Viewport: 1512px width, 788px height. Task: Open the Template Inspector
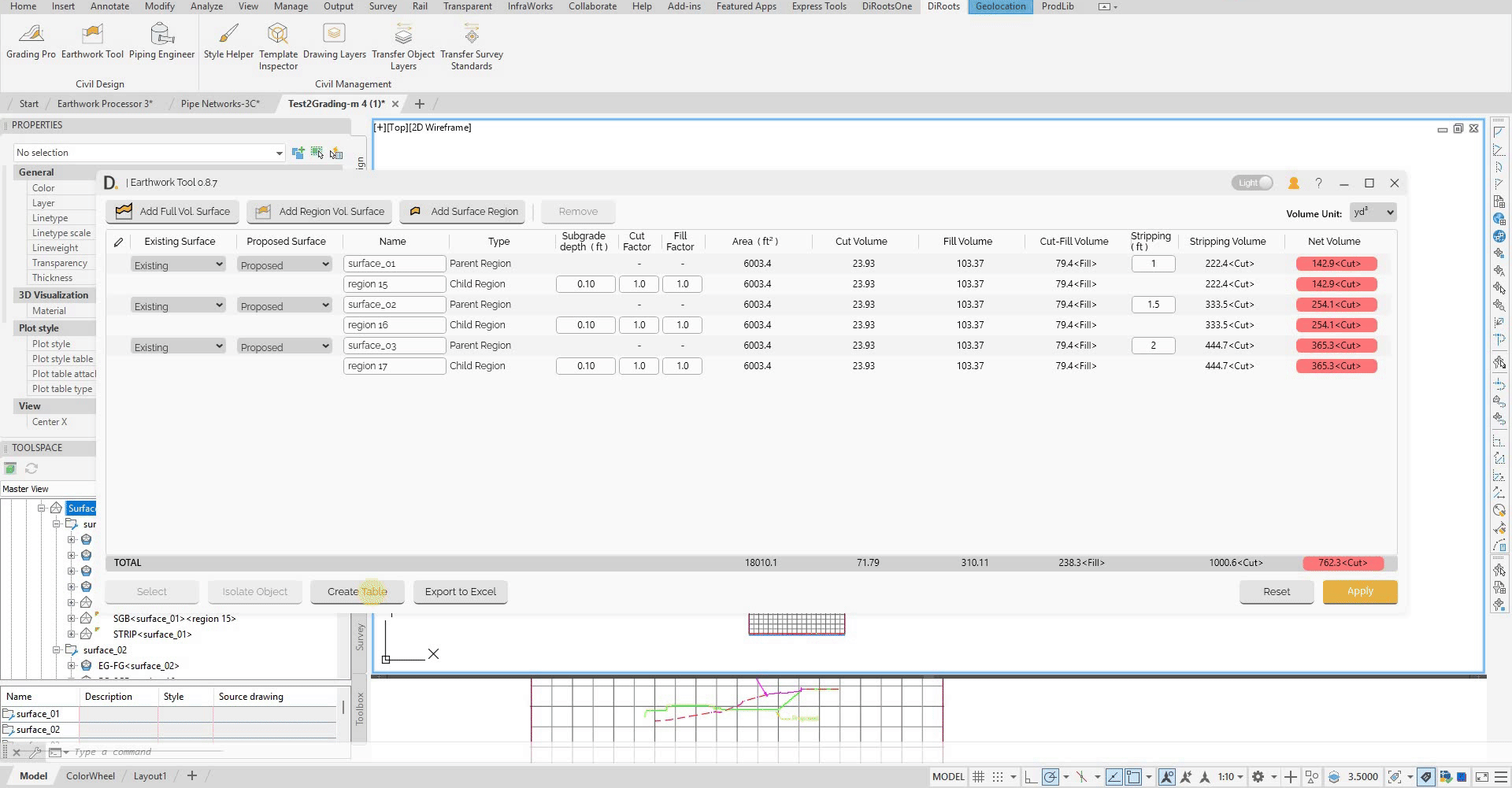(278, 43)
